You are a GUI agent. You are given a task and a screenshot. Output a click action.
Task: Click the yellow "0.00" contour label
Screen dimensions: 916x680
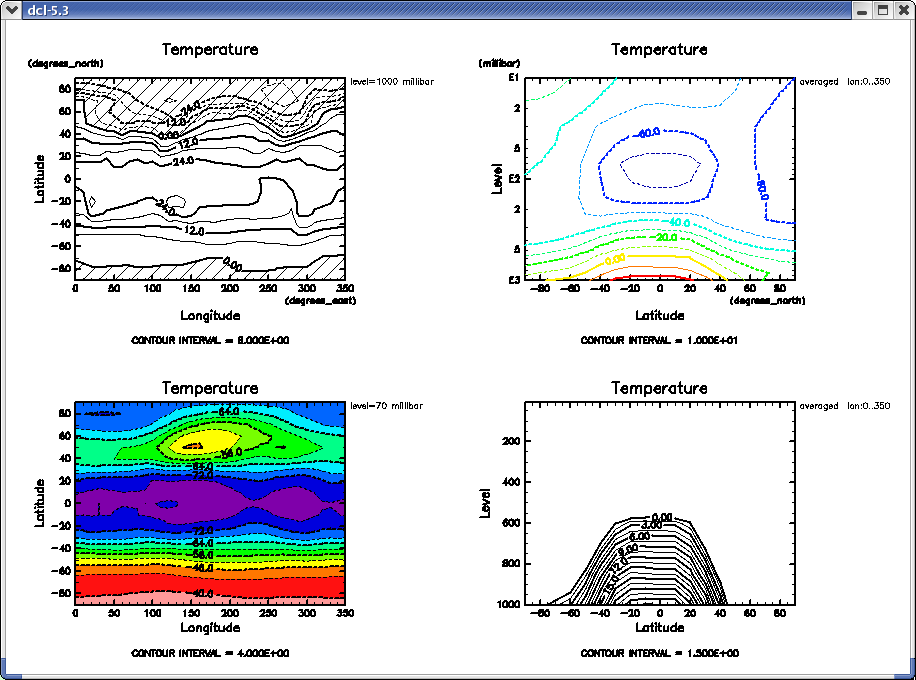615,259
